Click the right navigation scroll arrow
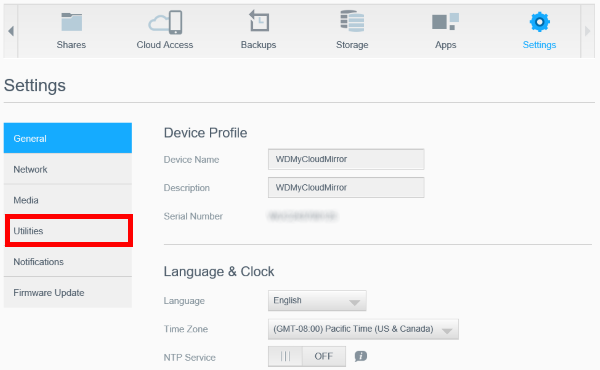600x370 pixels. pyautogui.click(x=587, y=31)
